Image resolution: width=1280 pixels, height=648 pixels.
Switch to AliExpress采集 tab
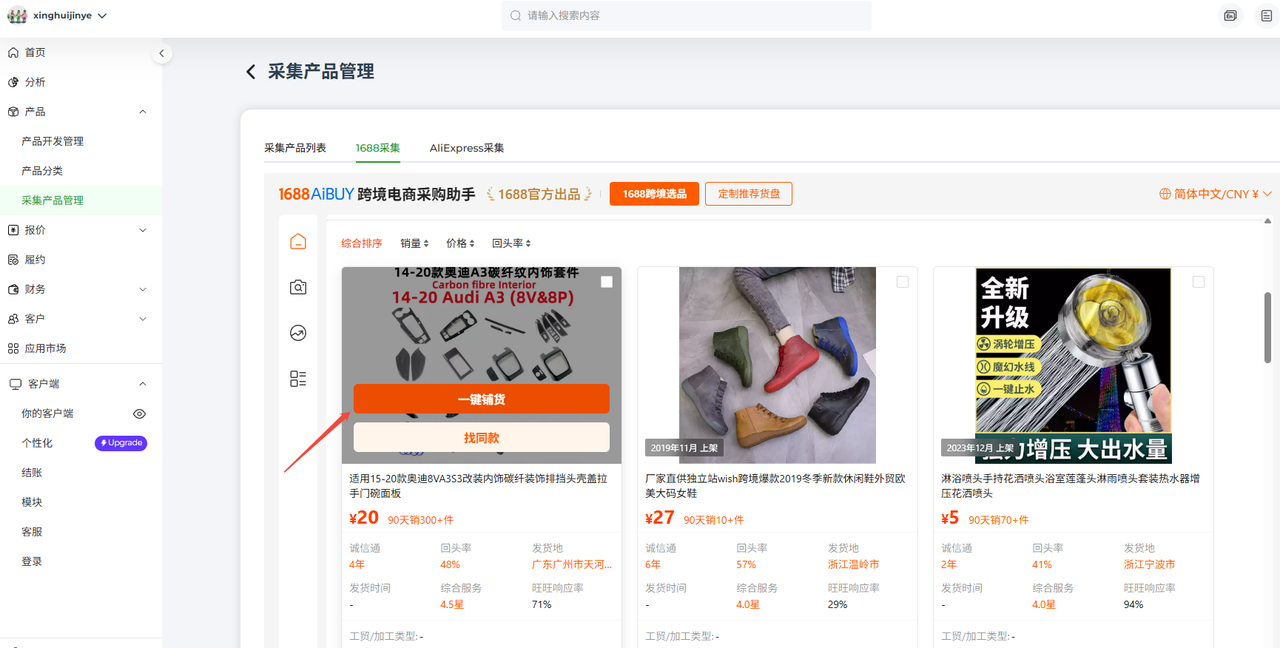click(x=467, y=148)
